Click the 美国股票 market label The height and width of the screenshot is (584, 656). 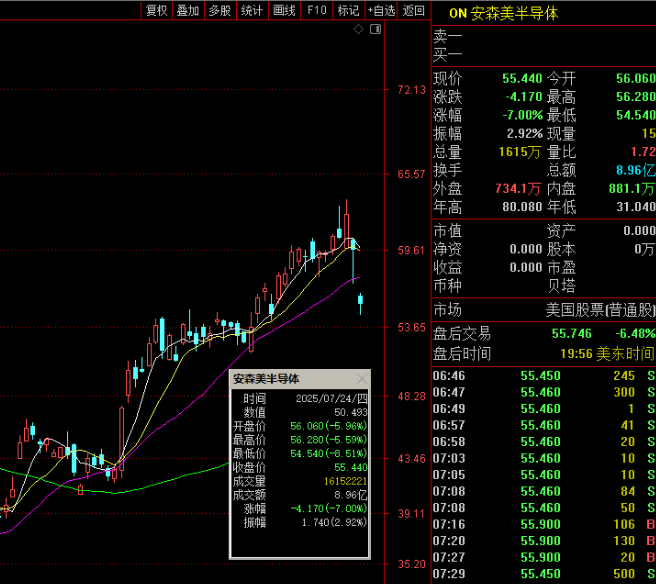point(600,310)
